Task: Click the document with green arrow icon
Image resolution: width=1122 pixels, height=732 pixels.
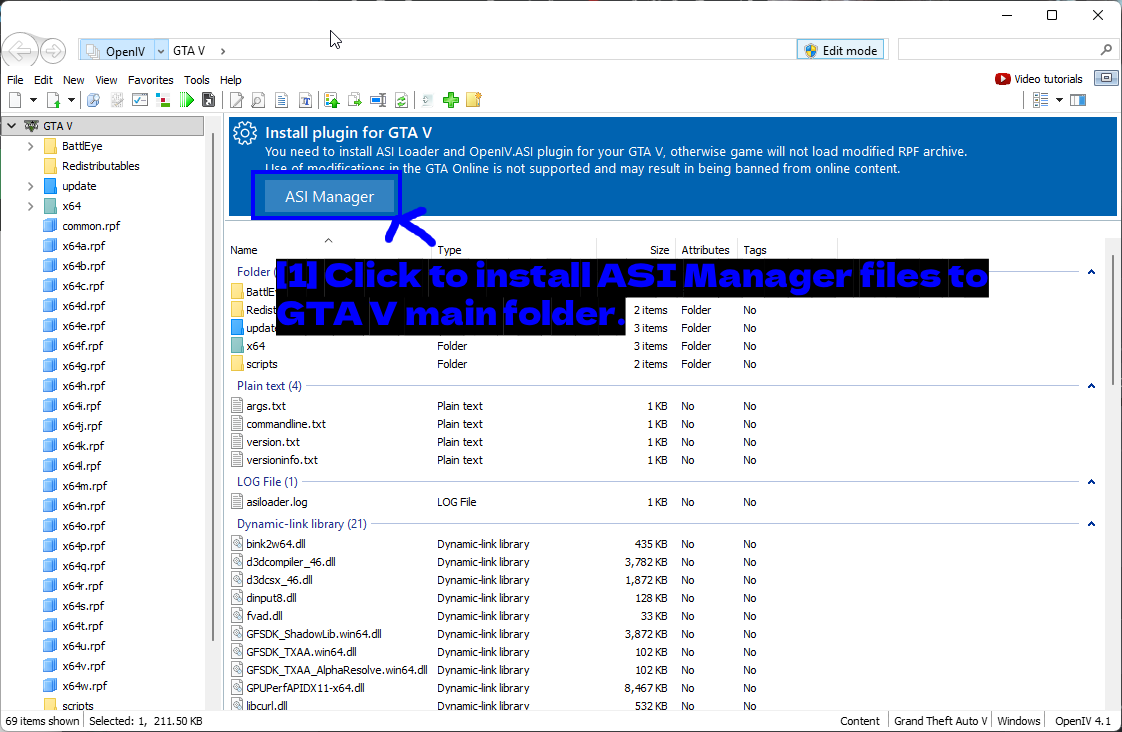Action: coord(54,100)
